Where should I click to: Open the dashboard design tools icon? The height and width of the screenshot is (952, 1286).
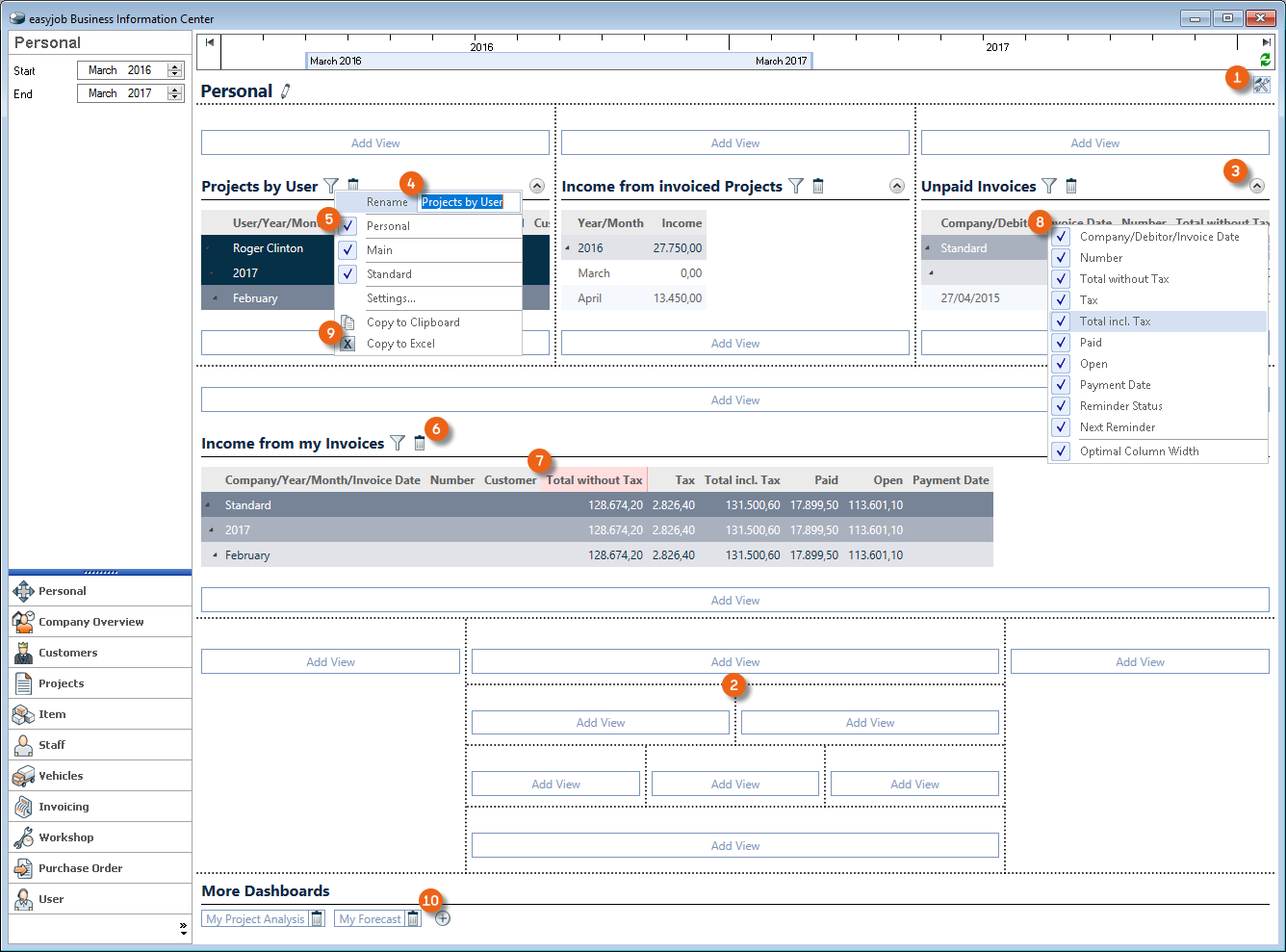[1262, 85]
